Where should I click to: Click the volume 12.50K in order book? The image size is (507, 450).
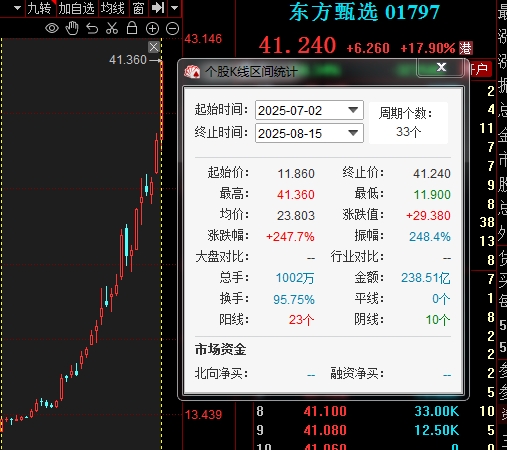[x=437, y=430]
